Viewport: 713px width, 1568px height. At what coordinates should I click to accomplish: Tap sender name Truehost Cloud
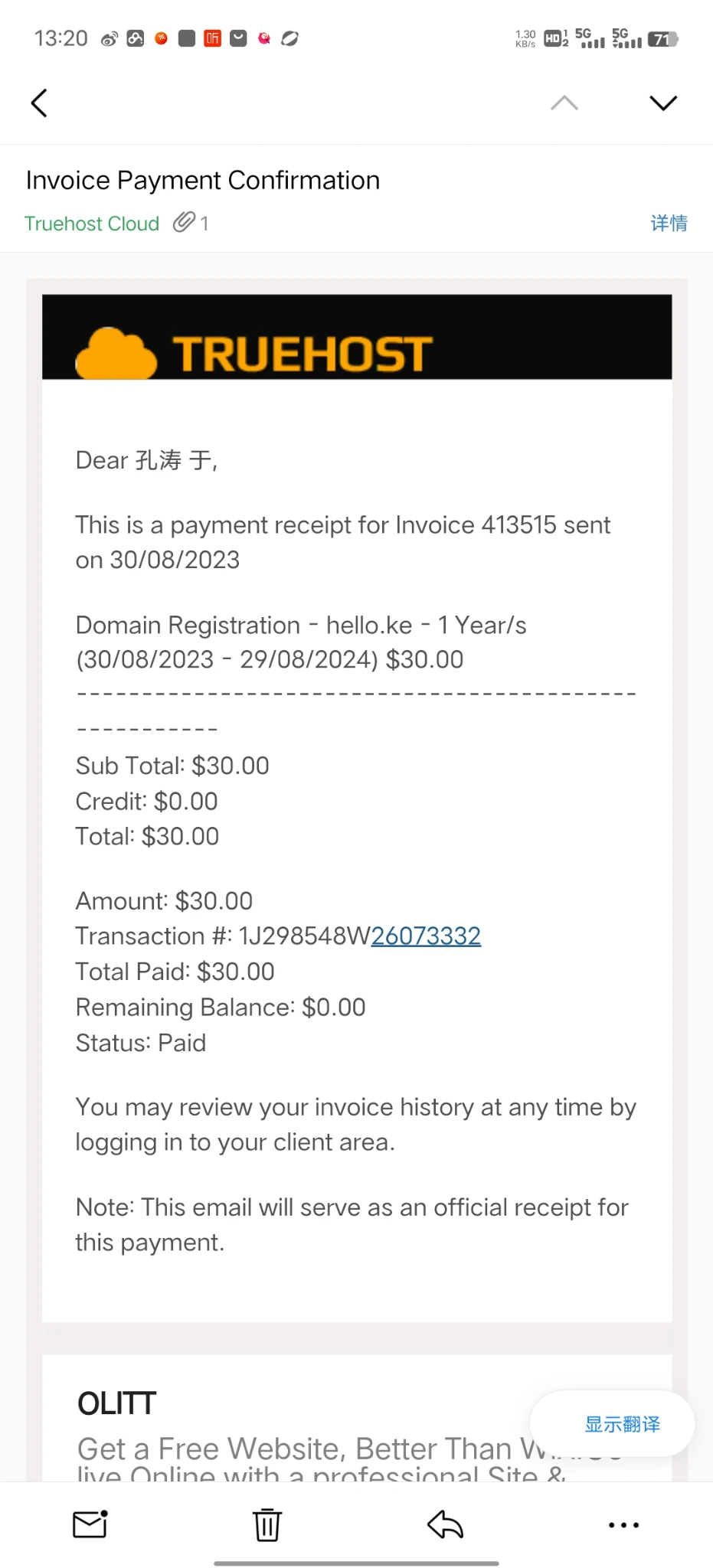[92, 224]
